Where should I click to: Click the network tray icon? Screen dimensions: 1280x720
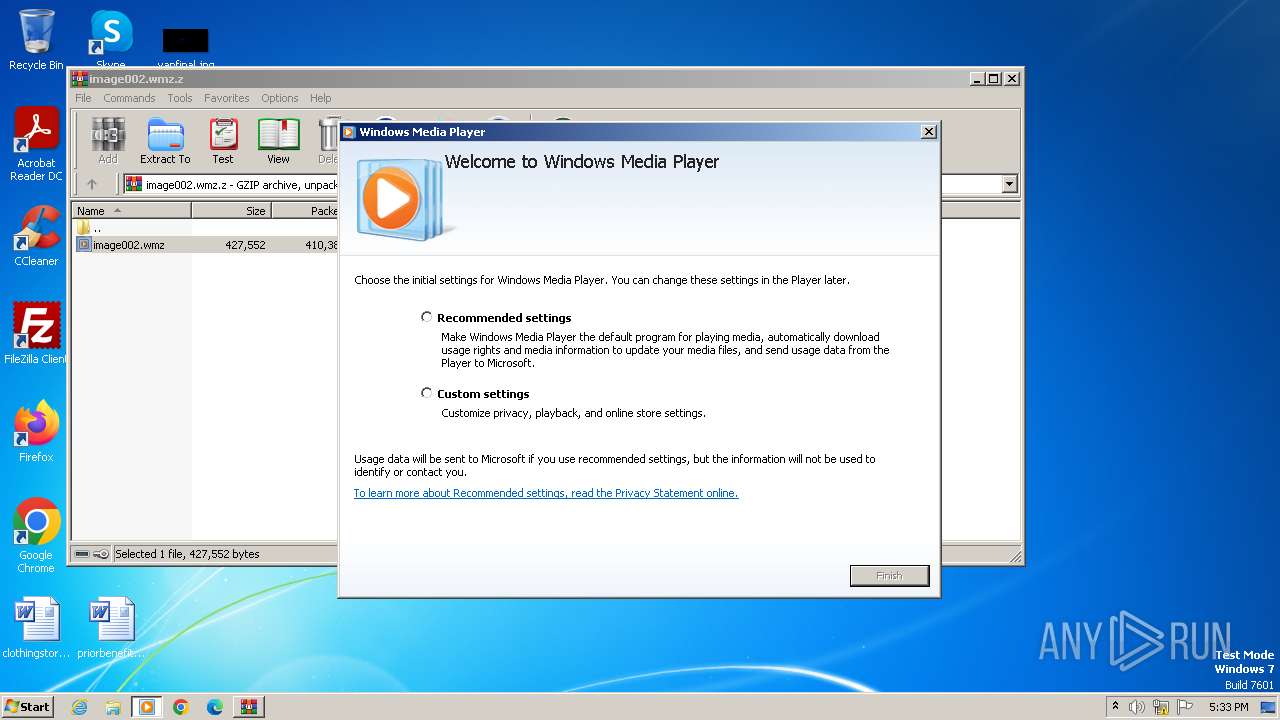(x=1161, y=707)
